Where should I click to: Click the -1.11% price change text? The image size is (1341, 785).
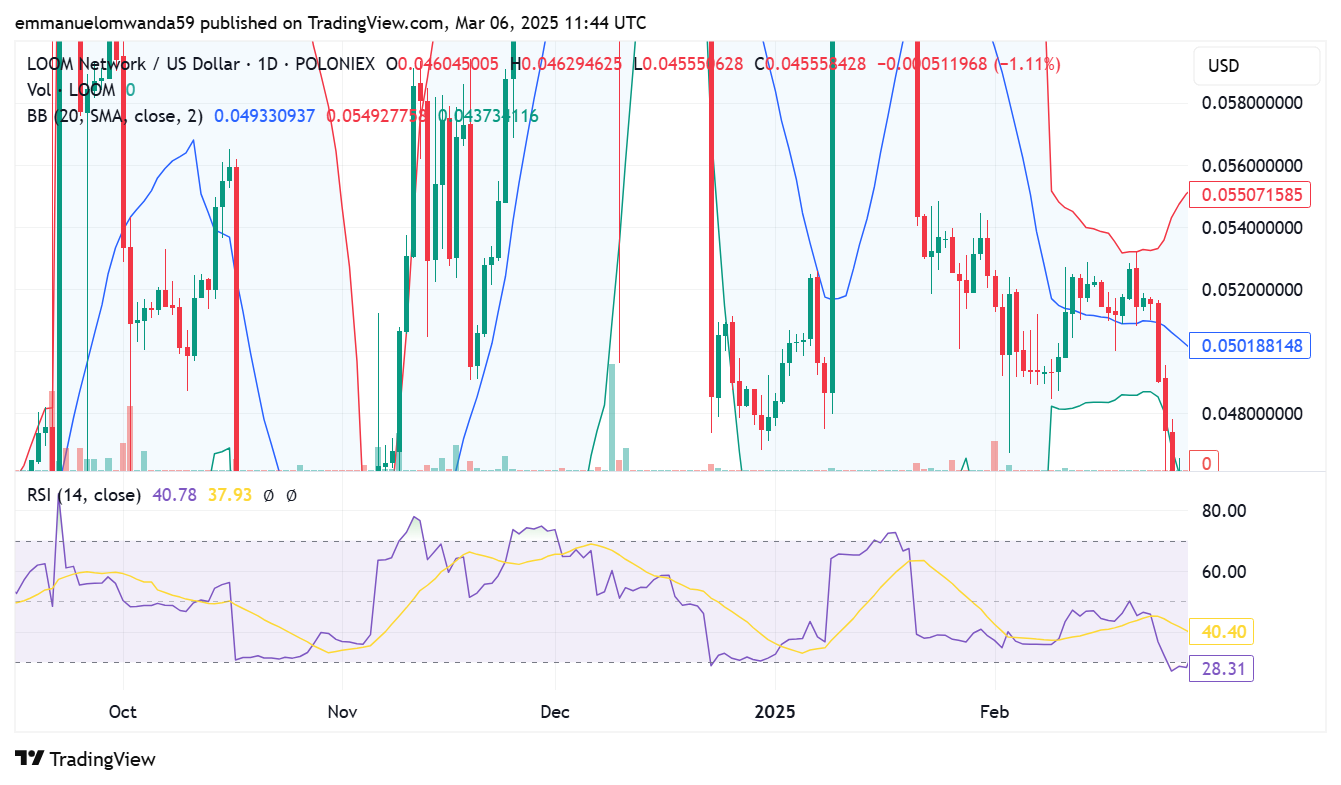[1028, 64]
